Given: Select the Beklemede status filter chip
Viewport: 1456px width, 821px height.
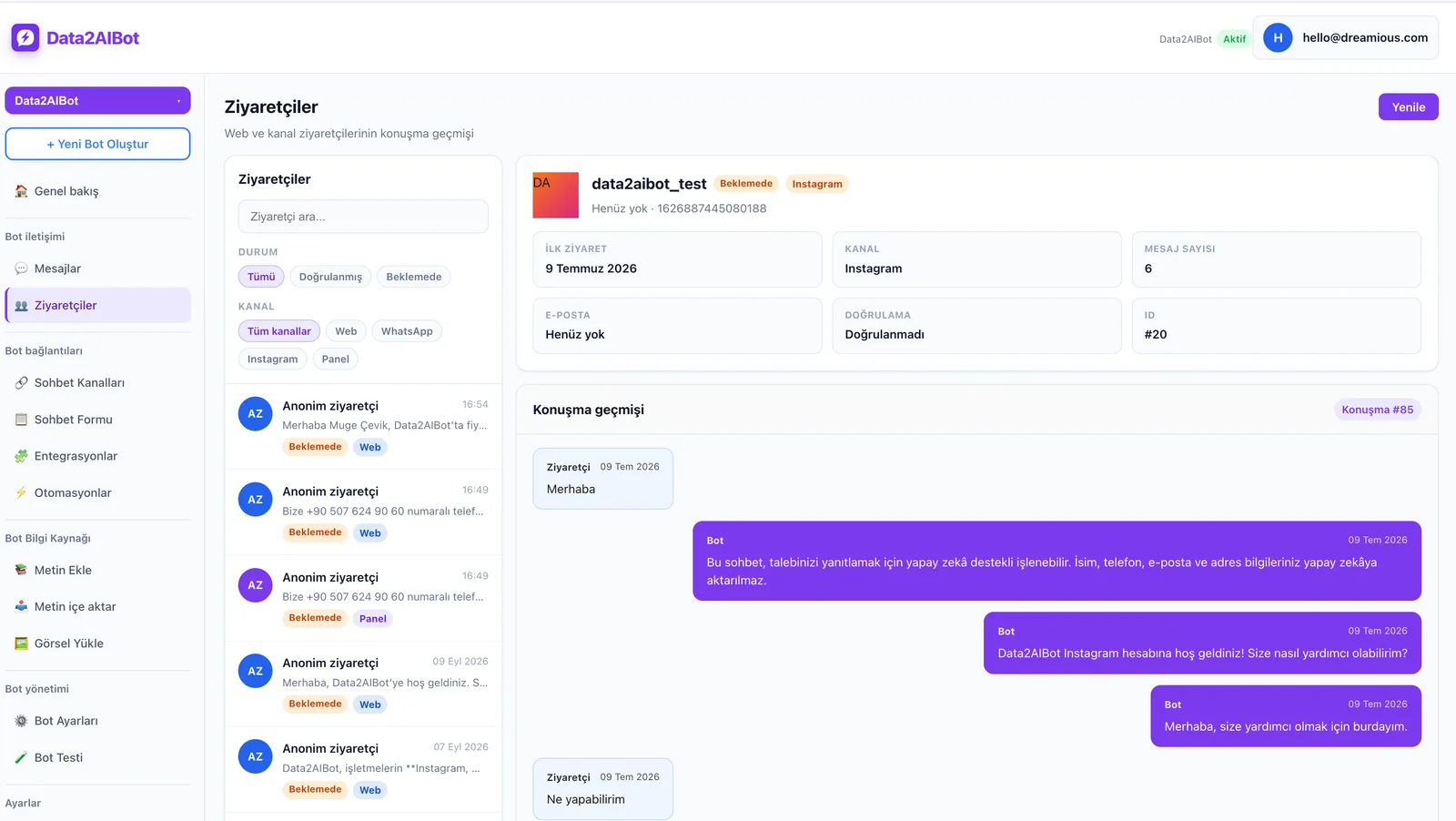Looking at the screenshot, I should (x=414, y=277).
